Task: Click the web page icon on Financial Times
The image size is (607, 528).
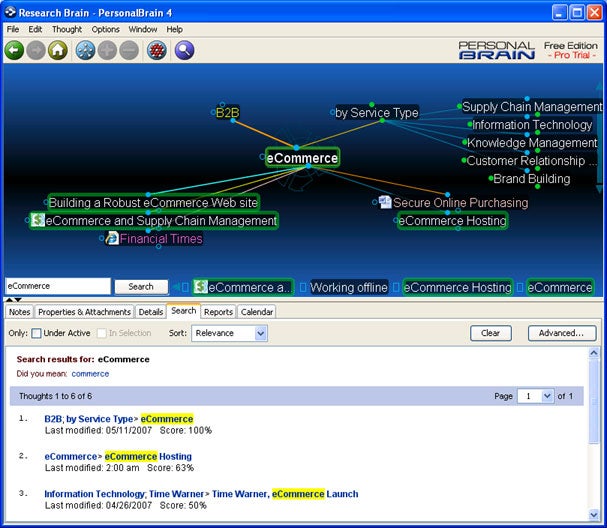Action: 112,238
